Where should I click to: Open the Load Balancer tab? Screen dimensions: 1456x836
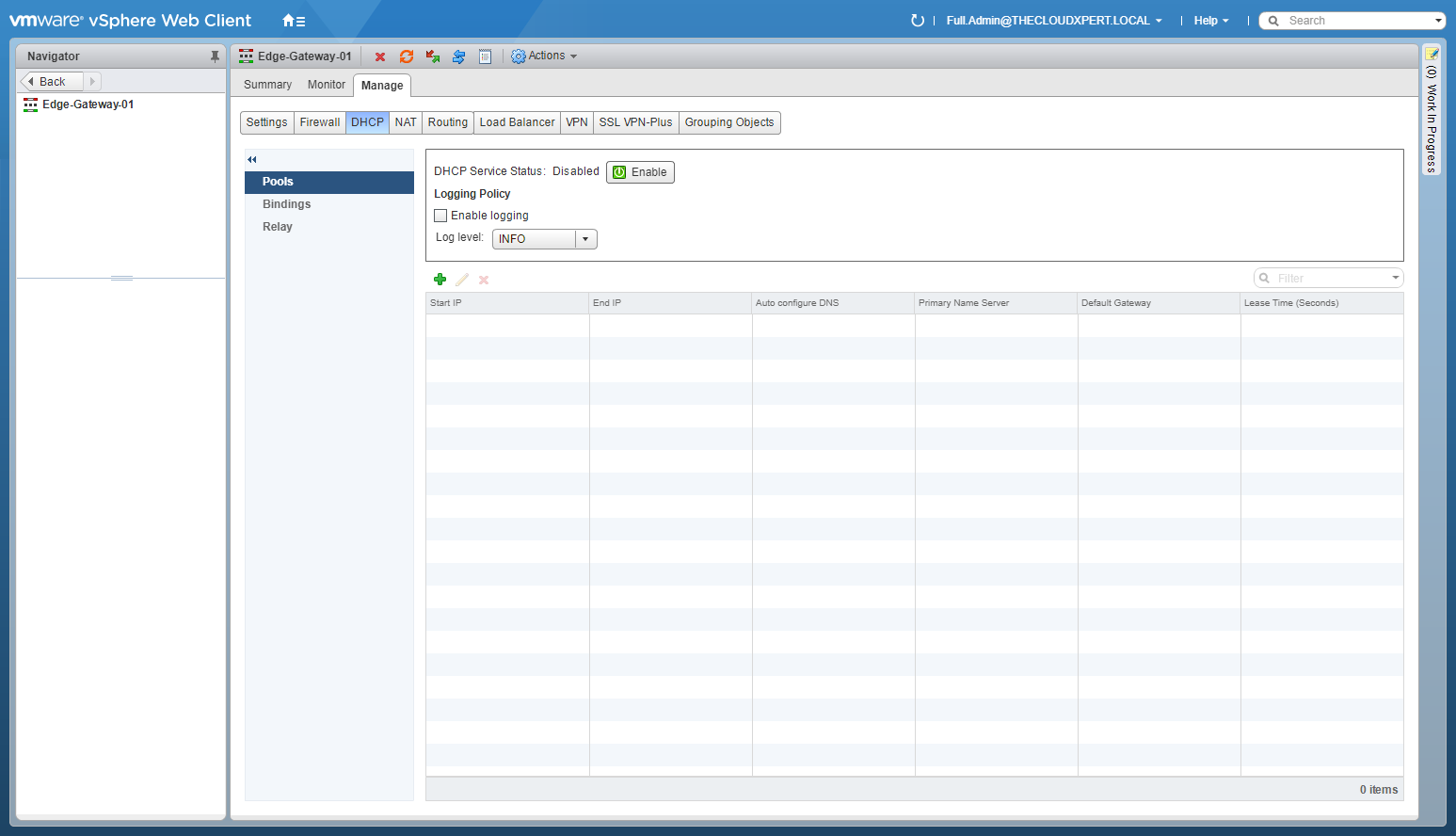pos(517,122)
